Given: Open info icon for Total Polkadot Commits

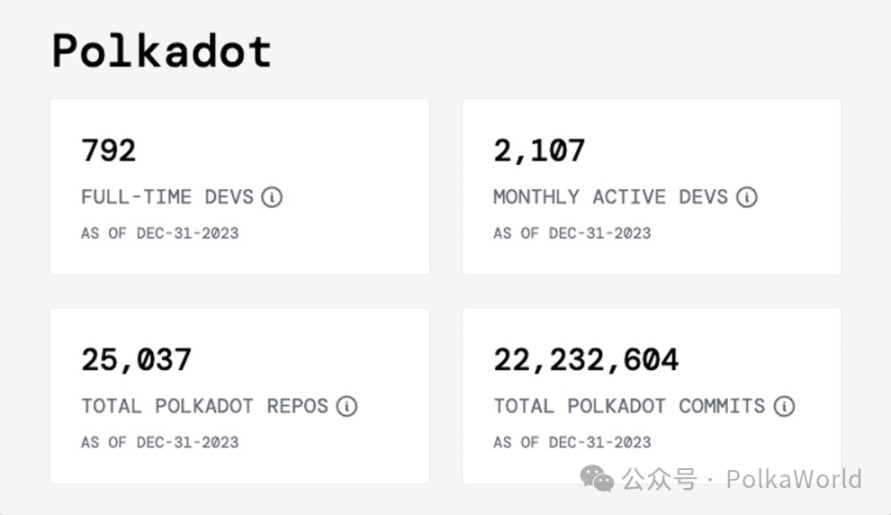Looking at the screenshot, I should tap(785, 406).
